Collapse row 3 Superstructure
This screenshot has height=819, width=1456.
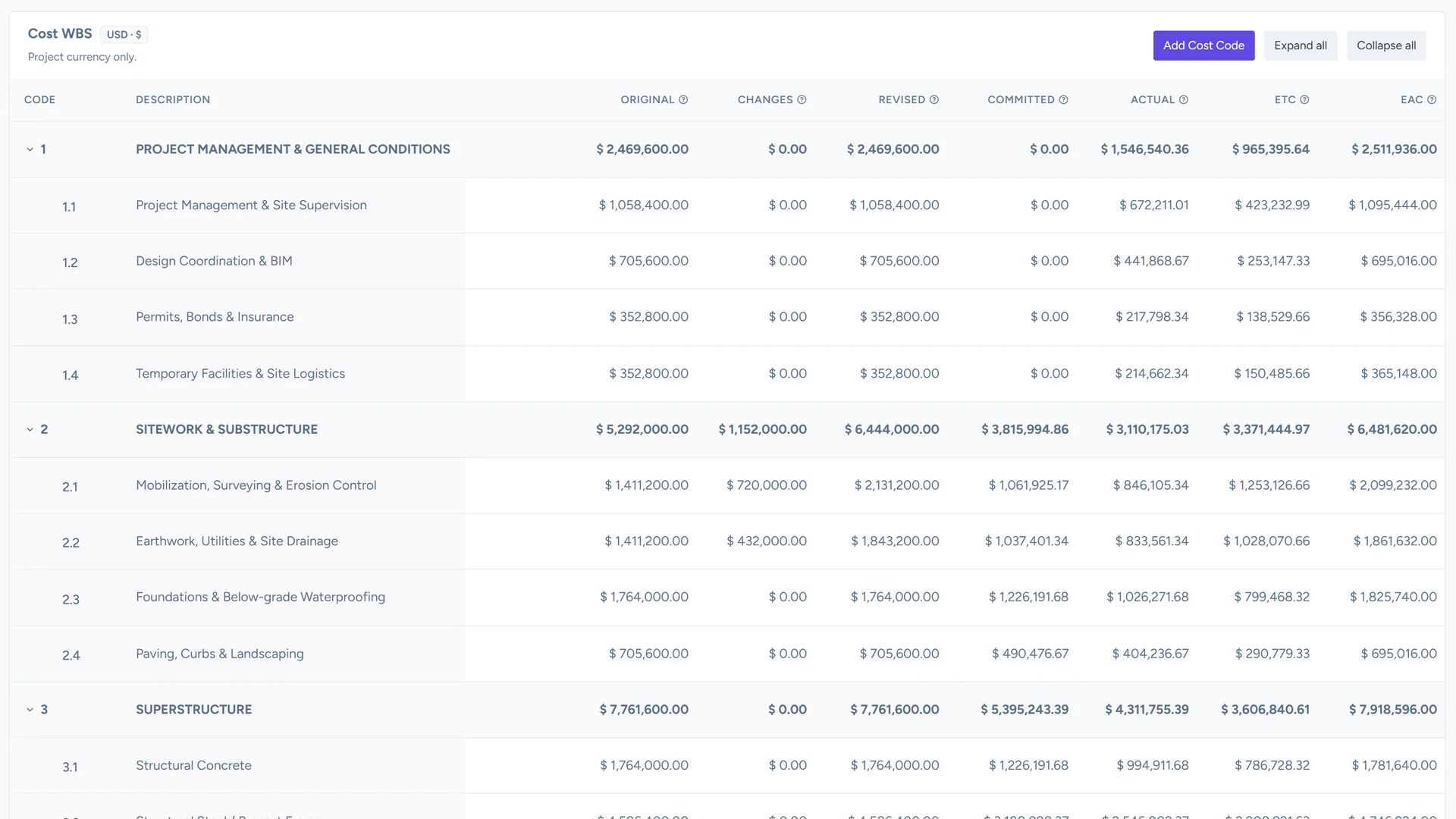(30, 710)
